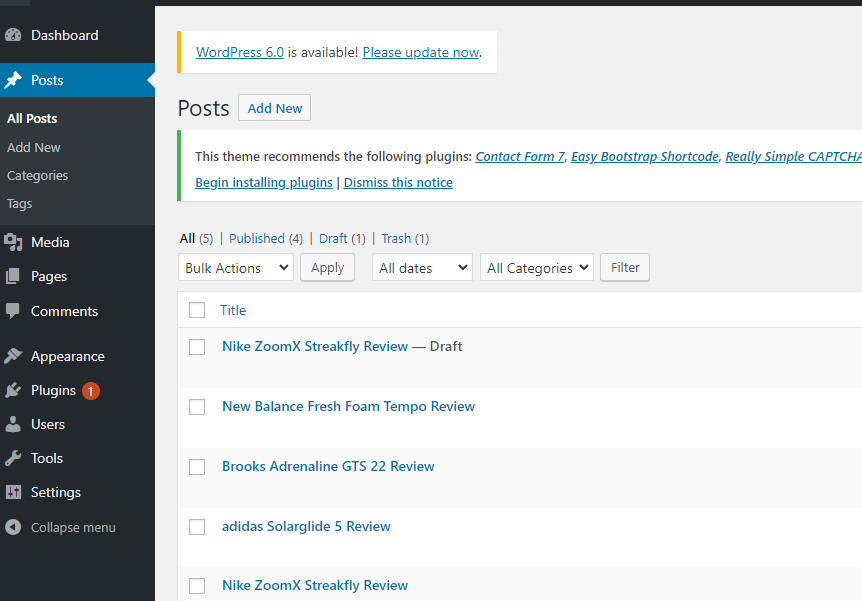Viewport: 862px width, 601px height.
Task: Sort posts by Title column header
Action: 233,310
